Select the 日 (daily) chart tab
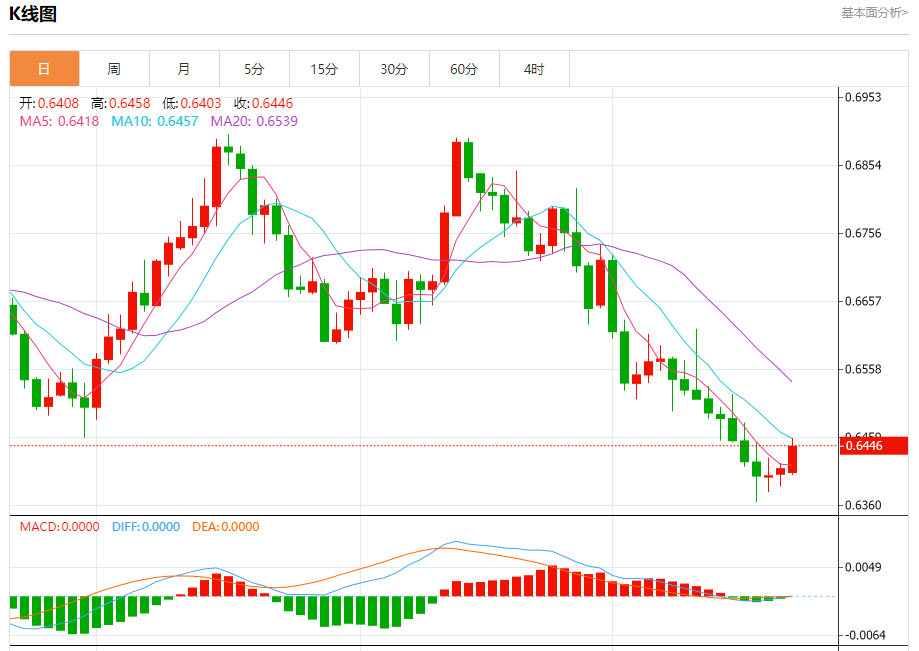This screenshot has height=651, width=919. click(x=45, y=69)
